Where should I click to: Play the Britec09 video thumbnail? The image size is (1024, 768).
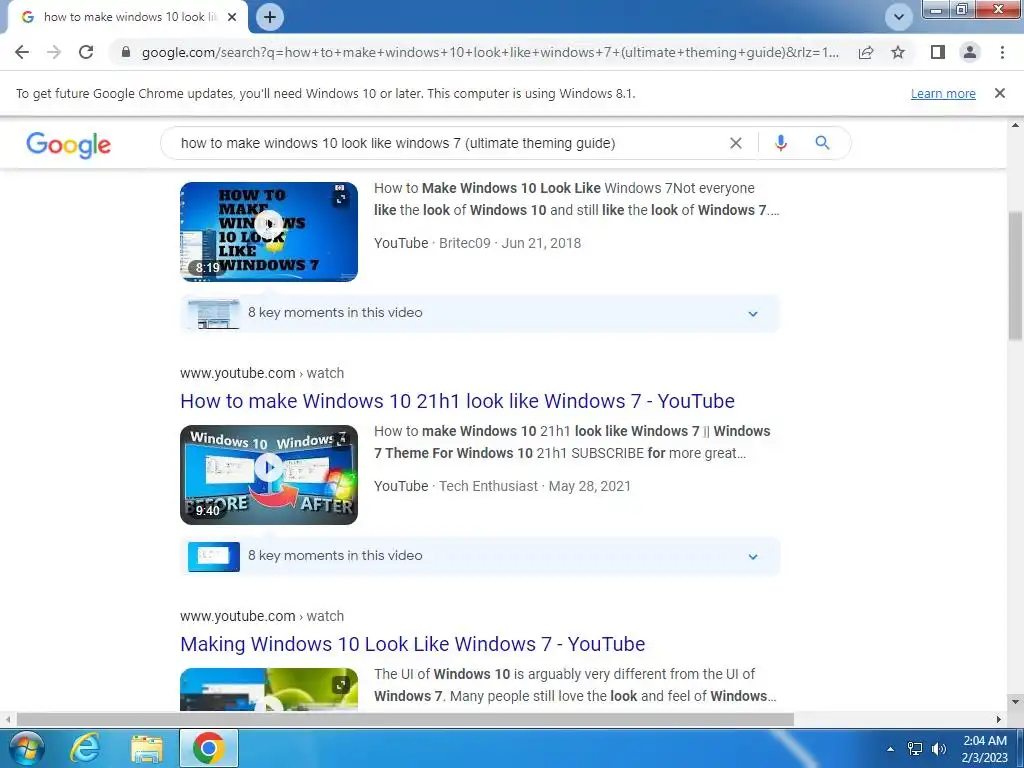click(269, 232)
